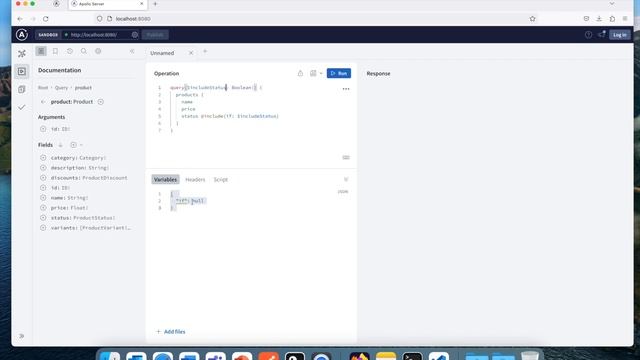Open the help question mark icon
The width and height of the screenshot is (640, 360).
[588, 35]
